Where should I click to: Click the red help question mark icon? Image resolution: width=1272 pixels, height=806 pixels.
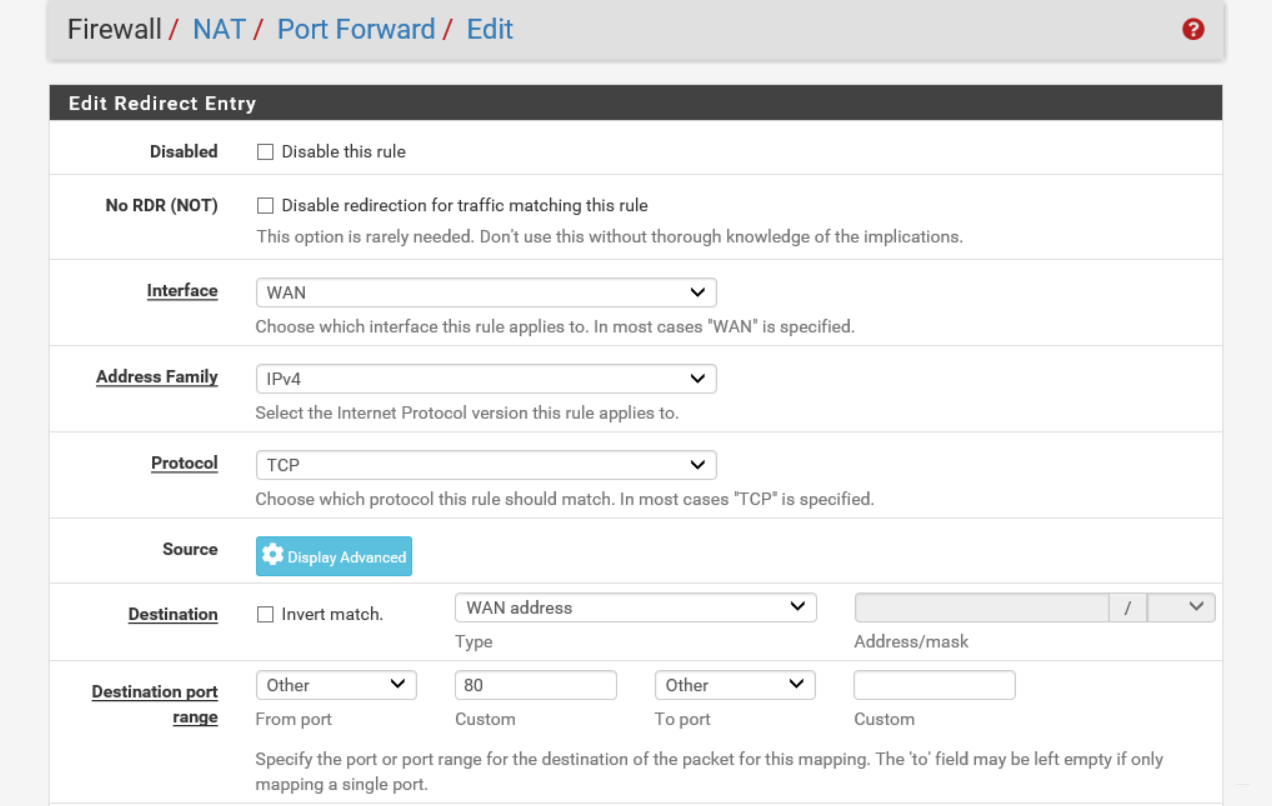tap(1192, 30)
